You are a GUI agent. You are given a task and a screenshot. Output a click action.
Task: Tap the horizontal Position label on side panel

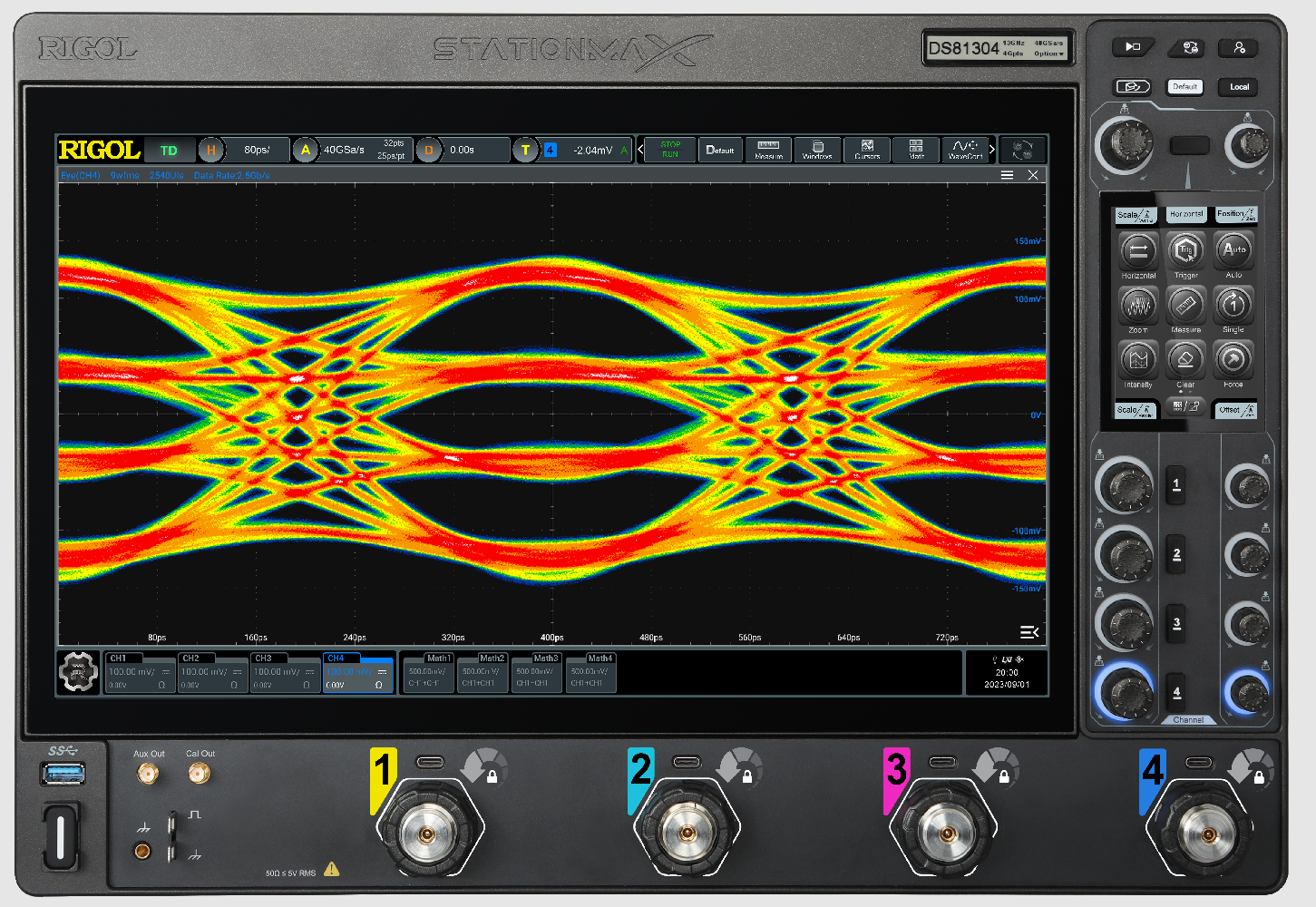point(1236,215)
